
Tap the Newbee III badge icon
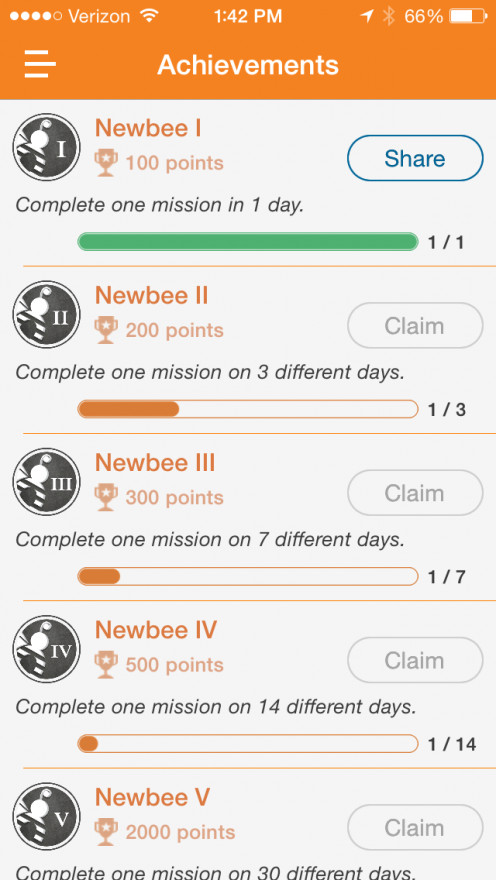tap(47, 482)
